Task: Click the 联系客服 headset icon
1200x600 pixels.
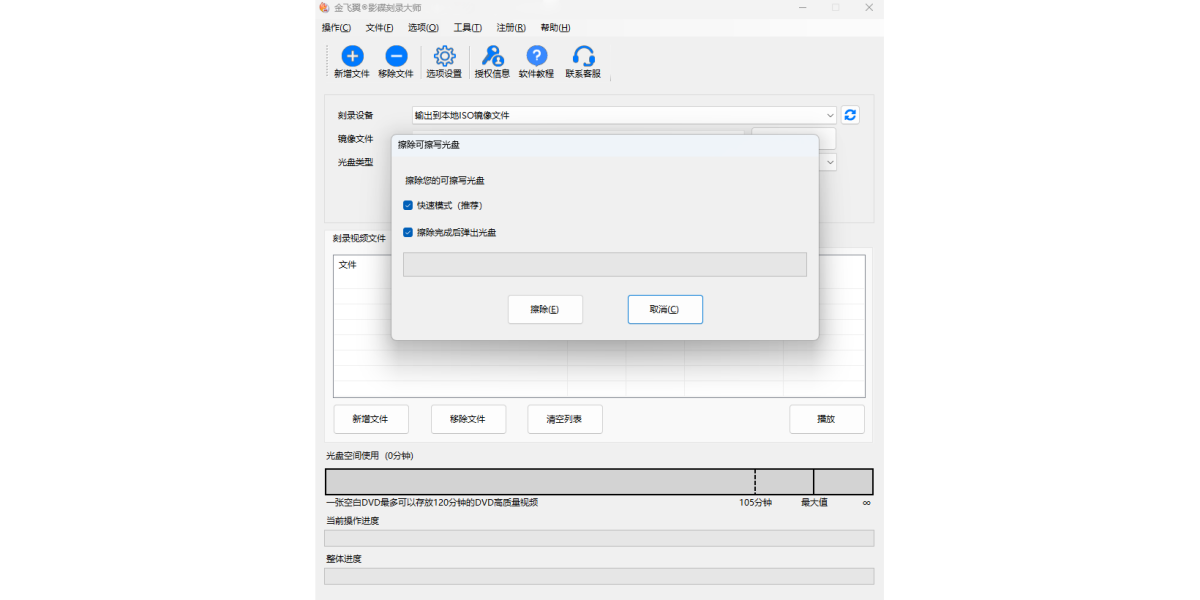Action: click(583, 56)
